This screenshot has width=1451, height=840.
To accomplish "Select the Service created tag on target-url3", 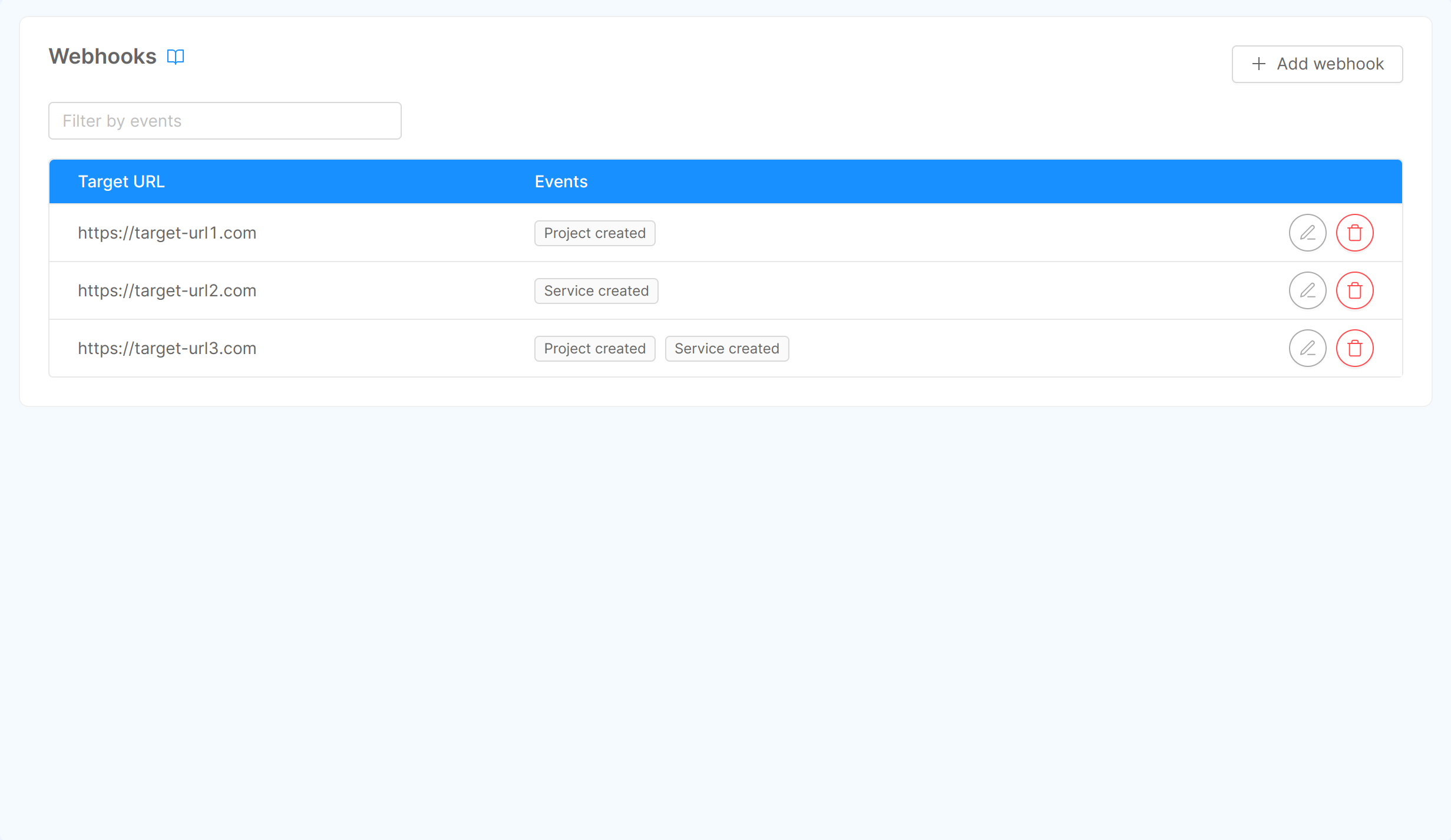I will tap(726, 348).
